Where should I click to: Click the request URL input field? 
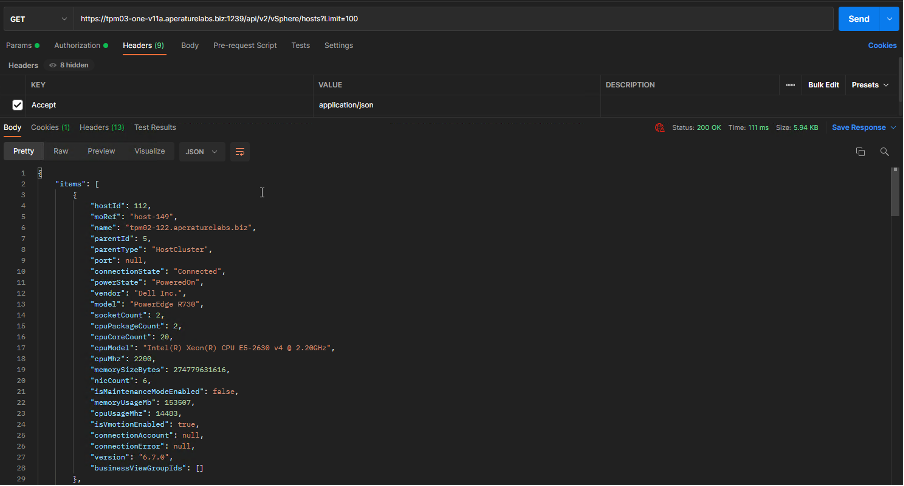pos(450,19)
